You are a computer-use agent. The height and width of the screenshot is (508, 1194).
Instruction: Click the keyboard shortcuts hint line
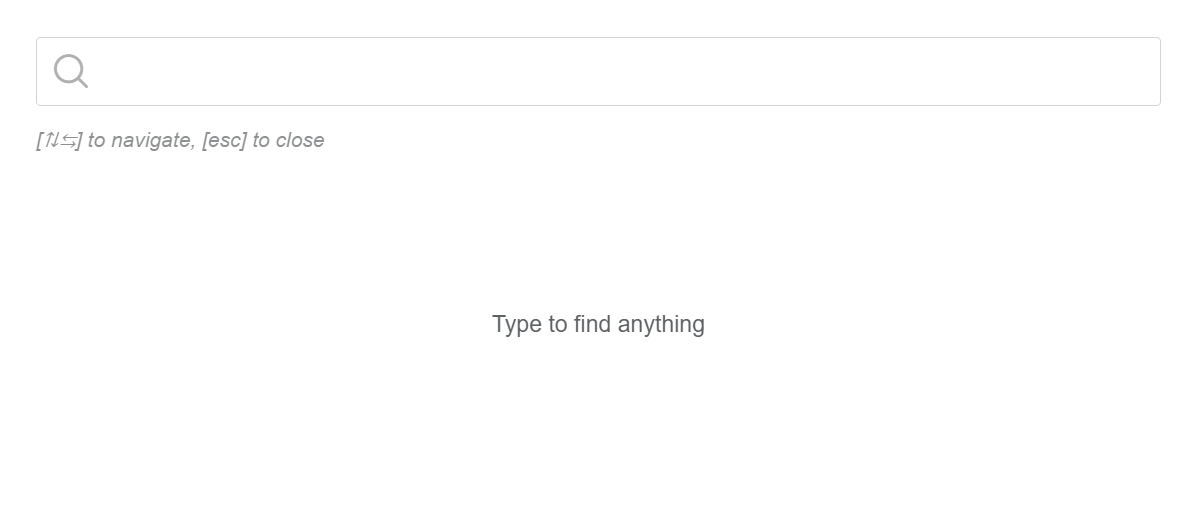180,141
